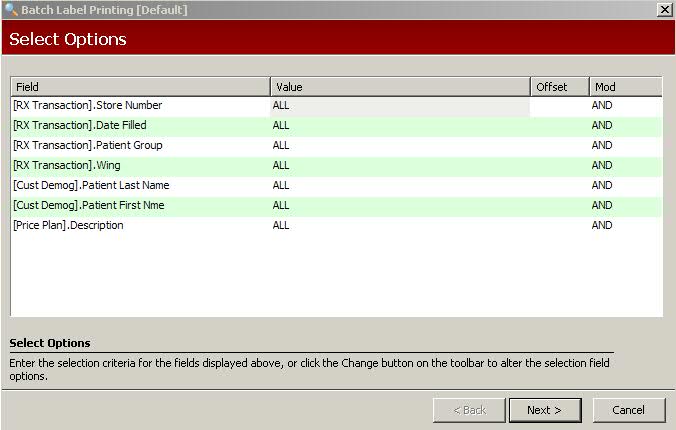Viewport: 676px width, 430px height.
Task: Click the Cancel button
Action: pos(629,410)
